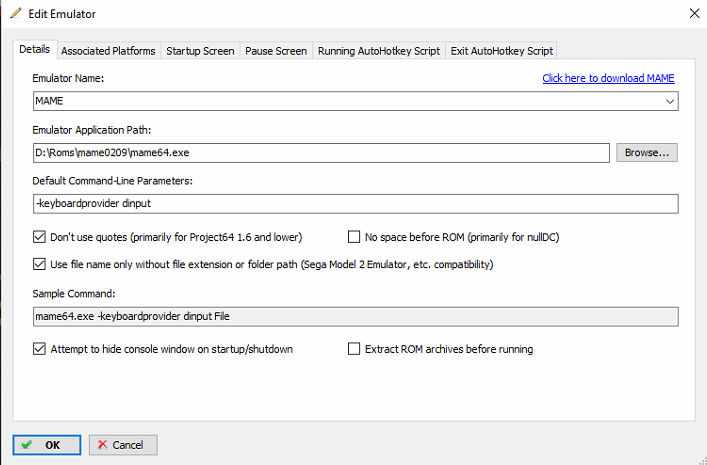Toggle Attempt to hide console window checkbox
The height and width of the screenshot is (465, 707).
pyautogui.click(x=39, y=349)
